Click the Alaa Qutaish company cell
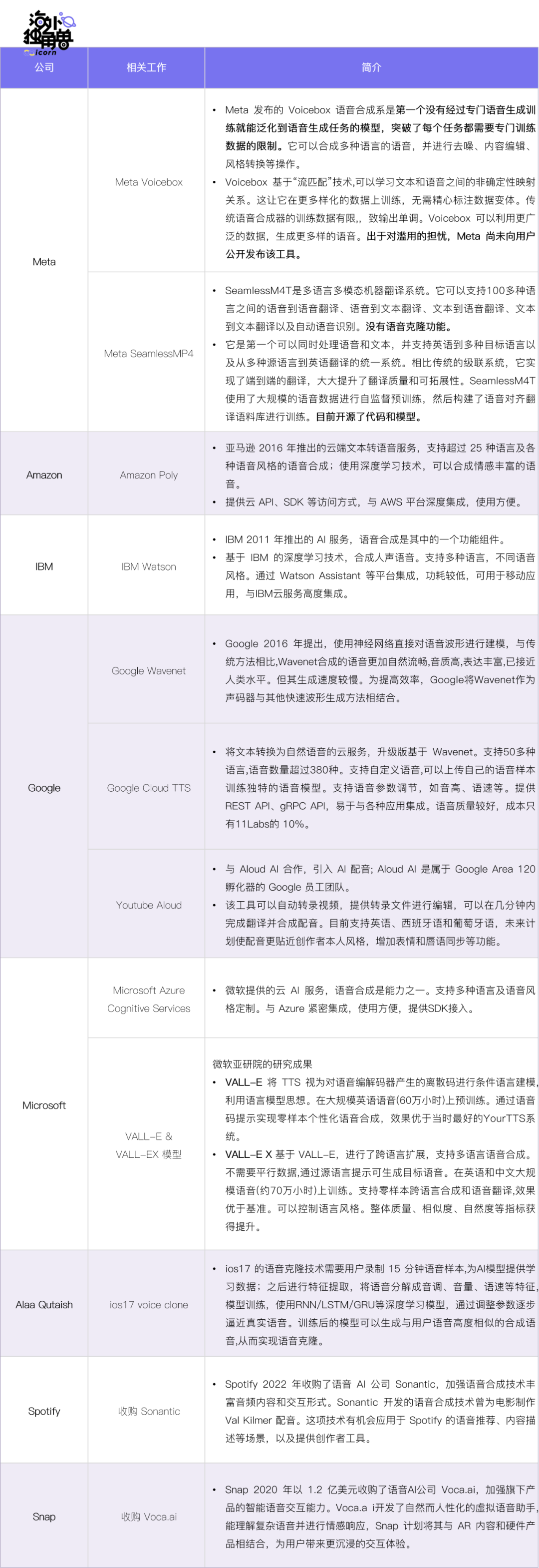Screen dimensions: 539x1568 [x=44, y=1304]
